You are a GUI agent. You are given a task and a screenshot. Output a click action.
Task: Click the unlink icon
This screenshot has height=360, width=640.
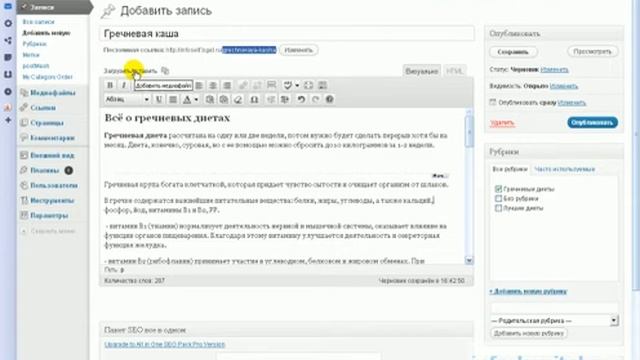(x=257, y=85)
